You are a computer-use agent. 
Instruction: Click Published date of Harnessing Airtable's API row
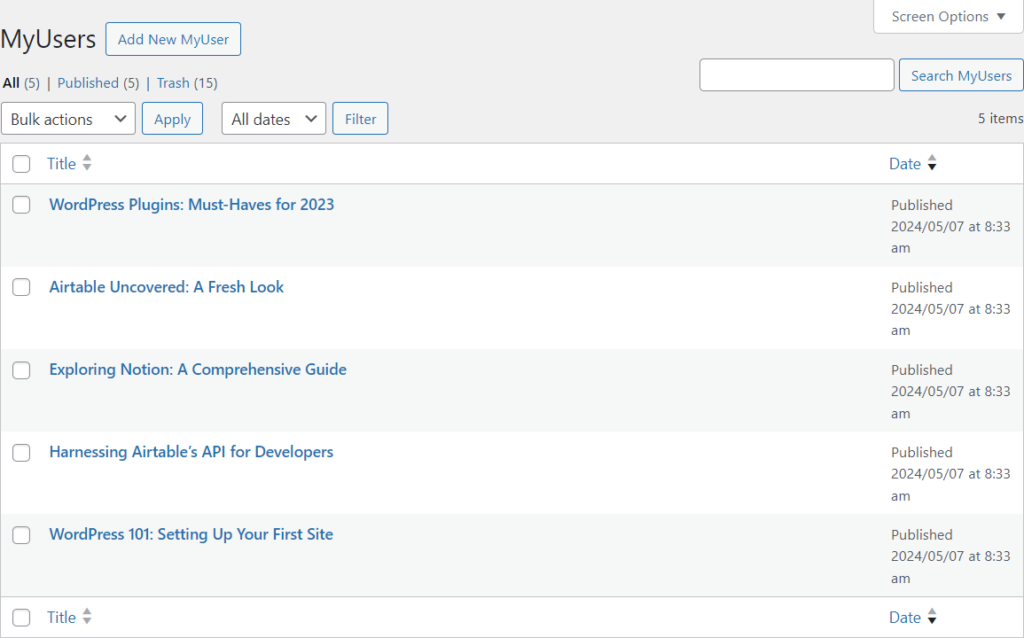click(951, 473)
